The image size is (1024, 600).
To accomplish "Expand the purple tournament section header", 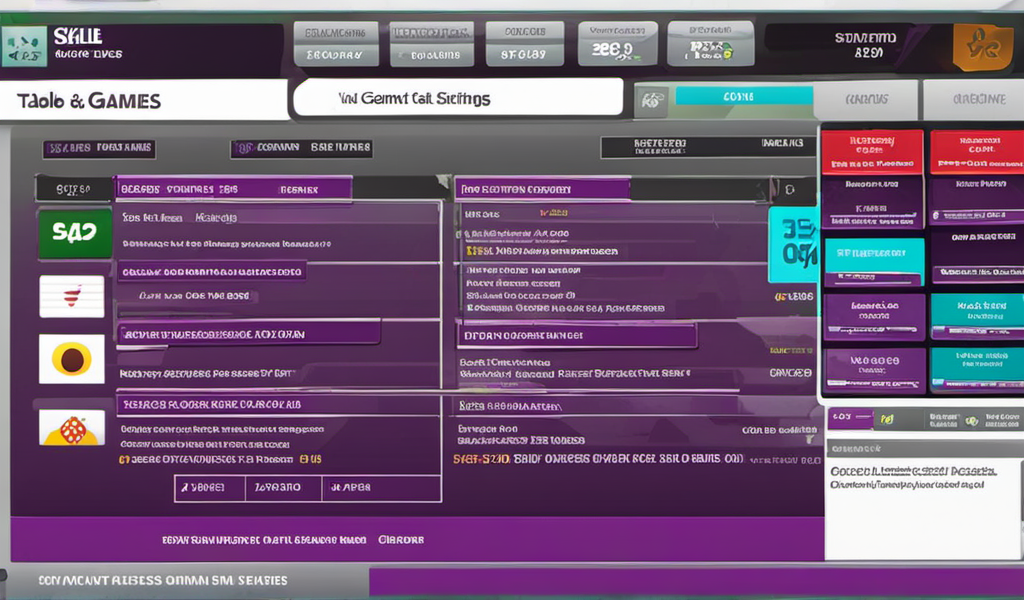I will pyautogui.click(x=545, y=188).
